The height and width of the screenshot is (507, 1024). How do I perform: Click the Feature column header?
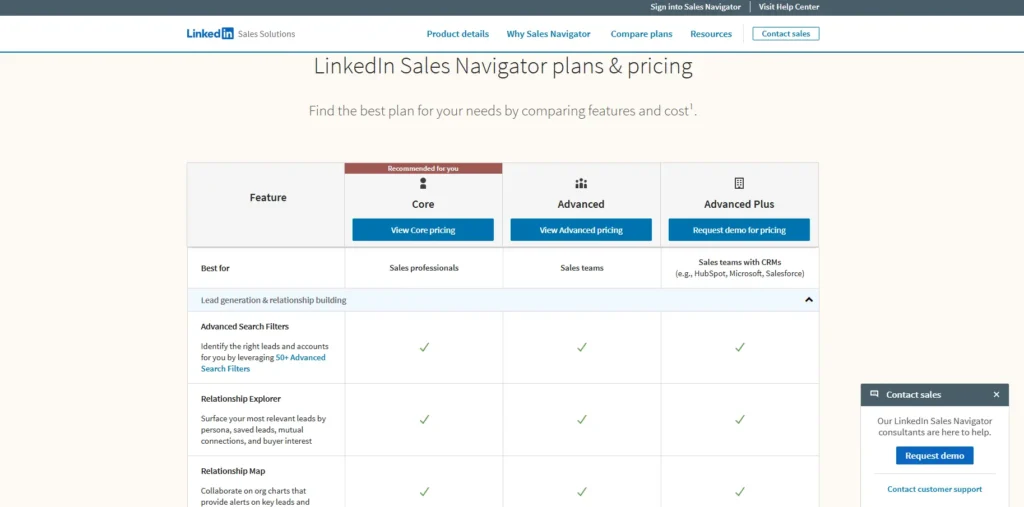click(x=268, y=197)
